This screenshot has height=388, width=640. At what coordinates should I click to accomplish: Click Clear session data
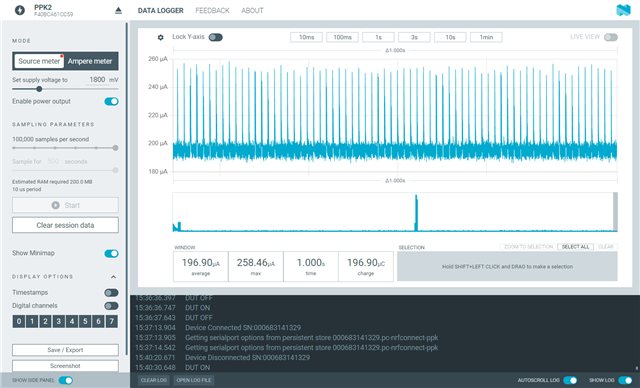[x=65, y=225]
